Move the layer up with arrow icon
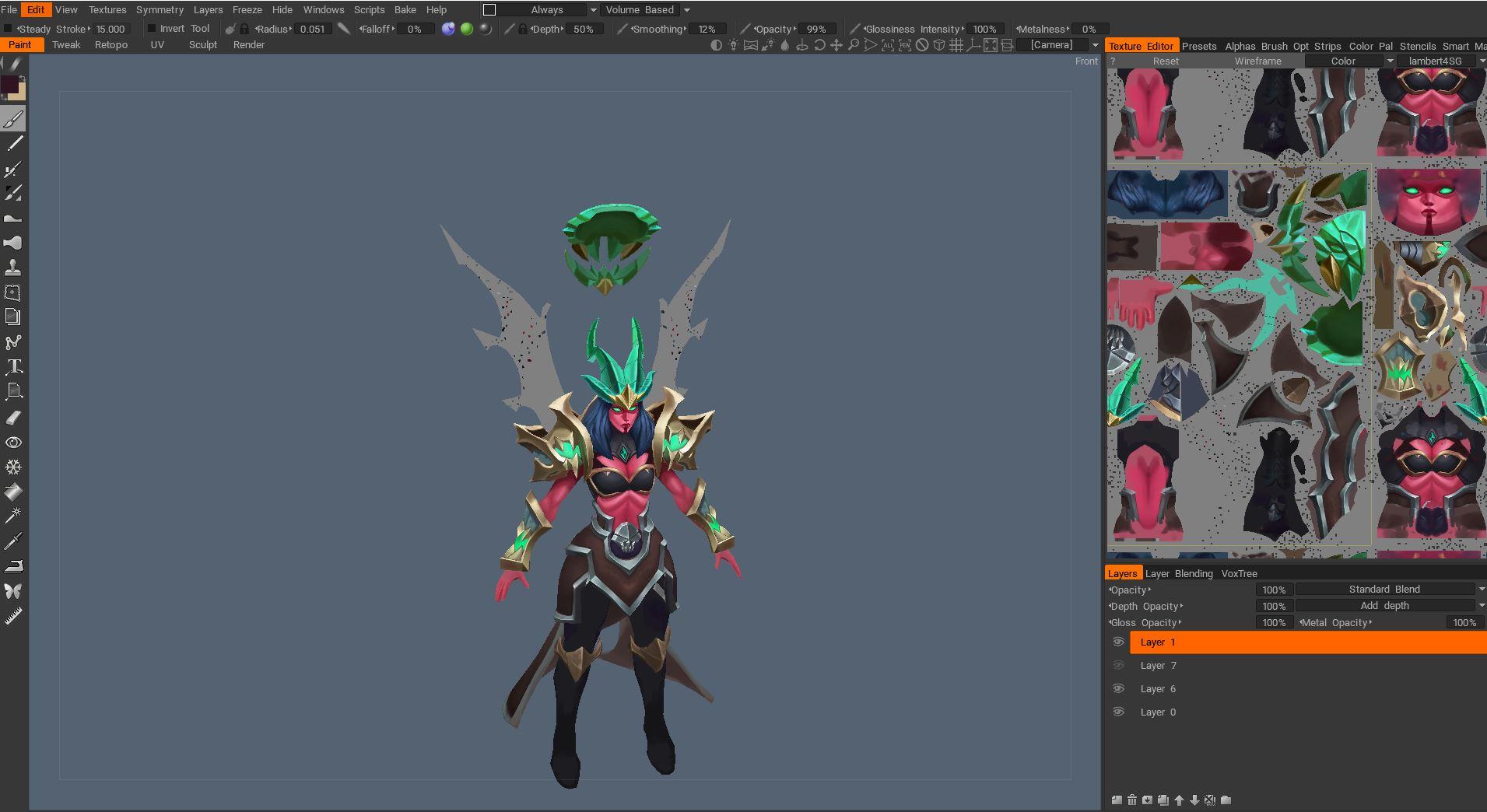The image size is (1487, 812). tap(1179, 800)
